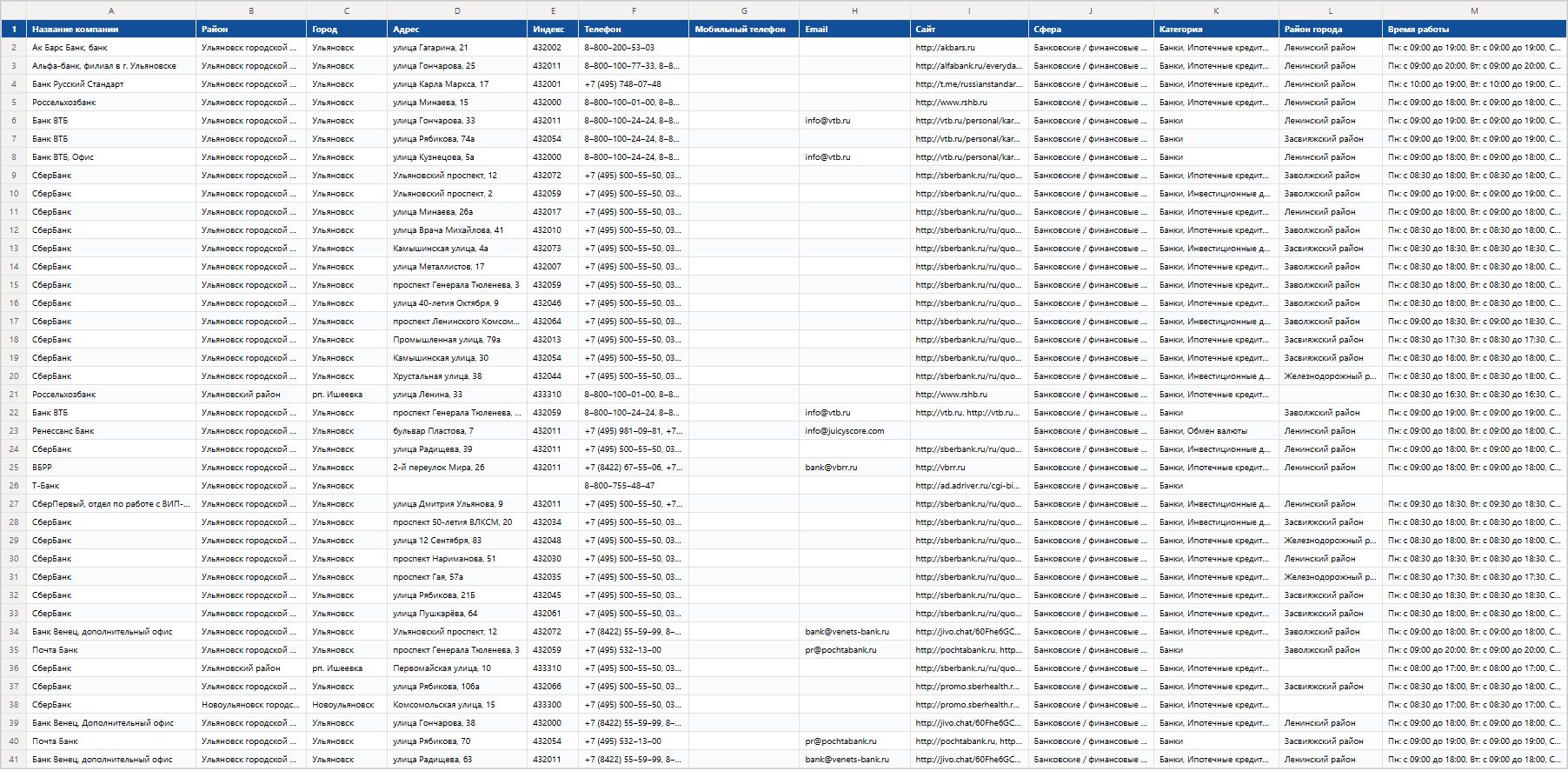Click the 'Индекс' header cell
The width and height of the screenshot is (1568, 784).
pyautogui.click(x=553, y=29)
